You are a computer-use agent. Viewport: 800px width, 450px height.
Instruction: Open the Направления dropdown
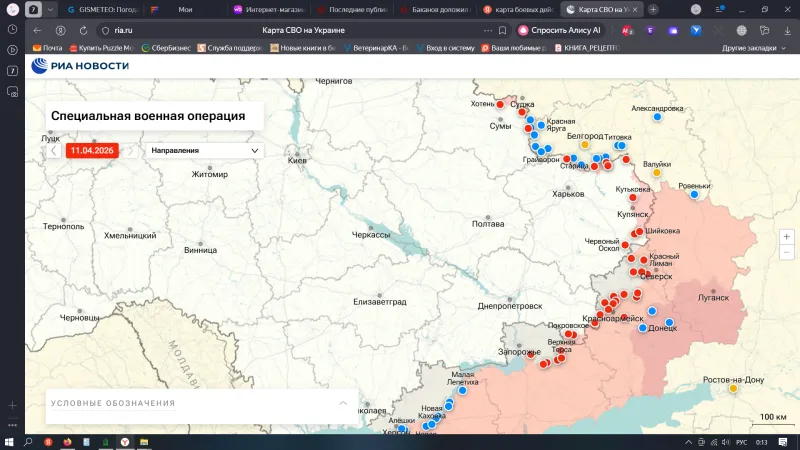click(204, 151)
